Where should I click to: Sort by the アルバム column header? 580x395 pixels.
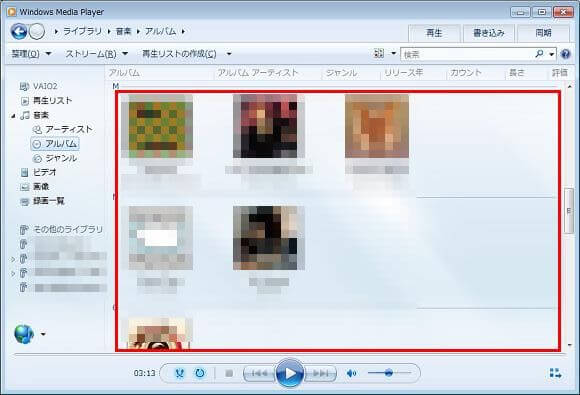124,73
